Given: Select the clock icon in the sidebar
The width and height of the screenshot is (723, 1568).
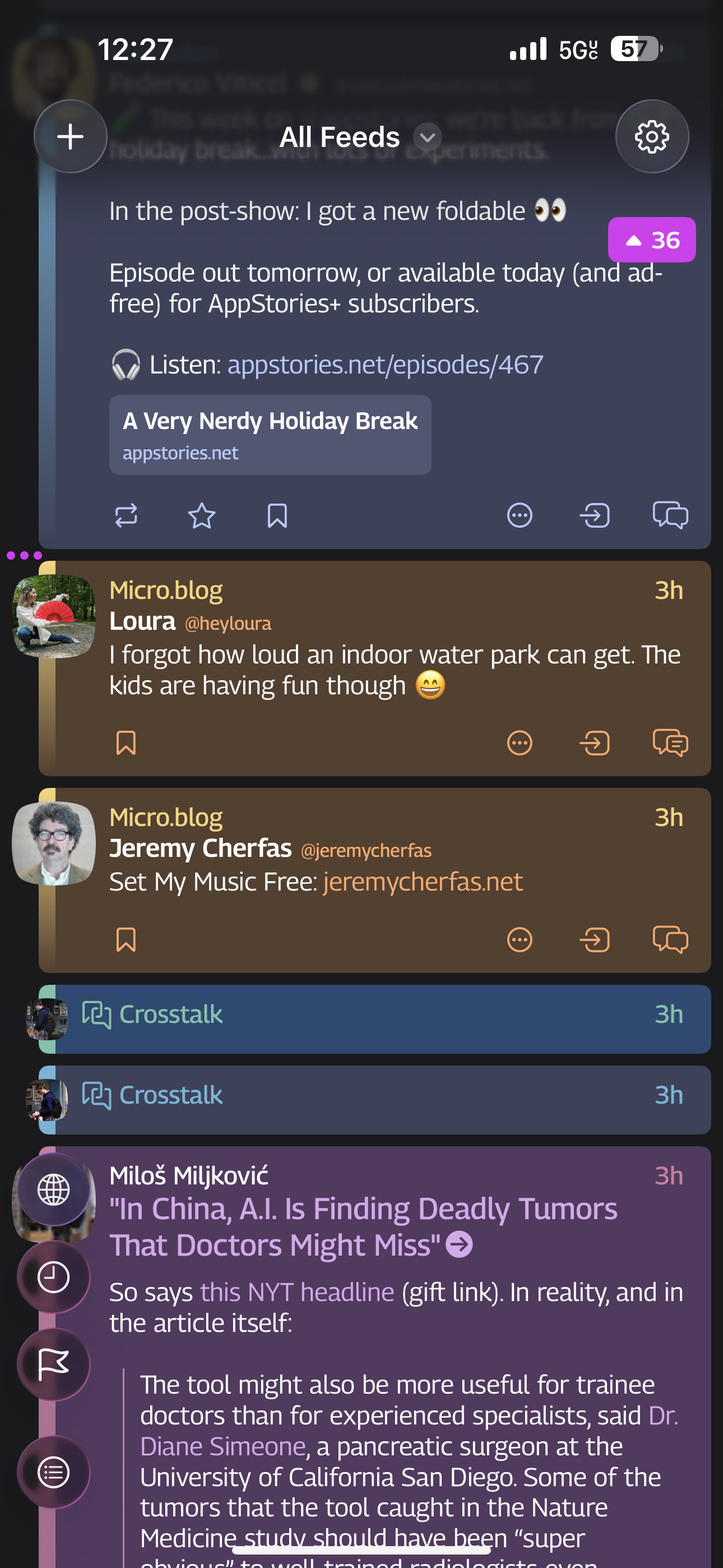Looking at the screenshot, I should tap(54, 1276).
